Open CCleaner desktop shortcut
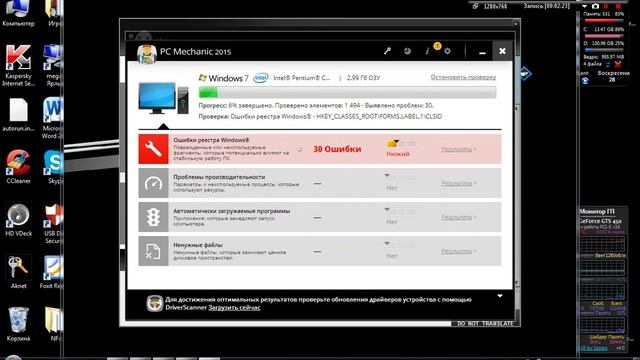The width and height of the screenshot is (640, 360). click(18, 167)
